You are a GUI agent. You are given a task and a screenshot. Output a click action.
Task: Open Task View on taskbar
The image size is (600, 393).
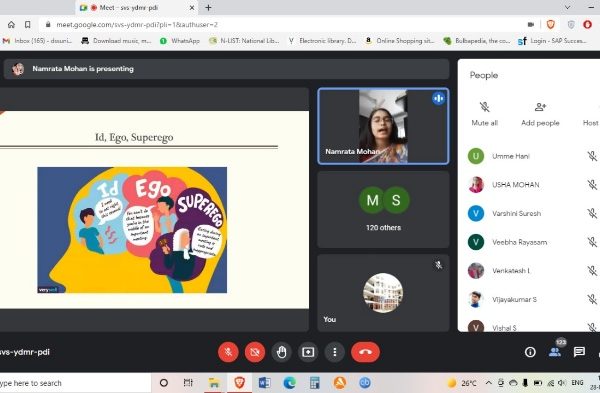188,383
